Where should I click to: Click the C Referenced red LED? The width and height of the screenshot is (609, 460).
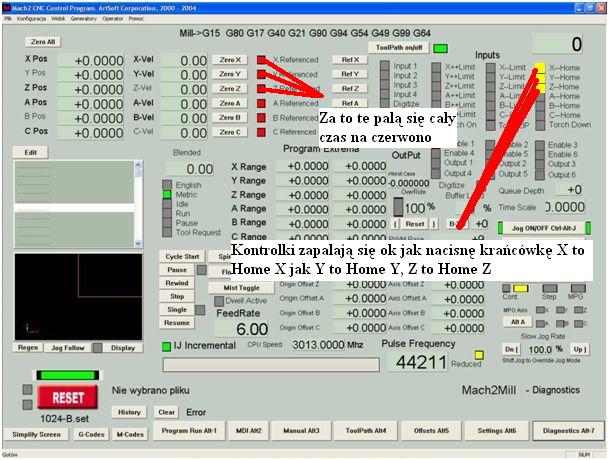pos(261,132)
